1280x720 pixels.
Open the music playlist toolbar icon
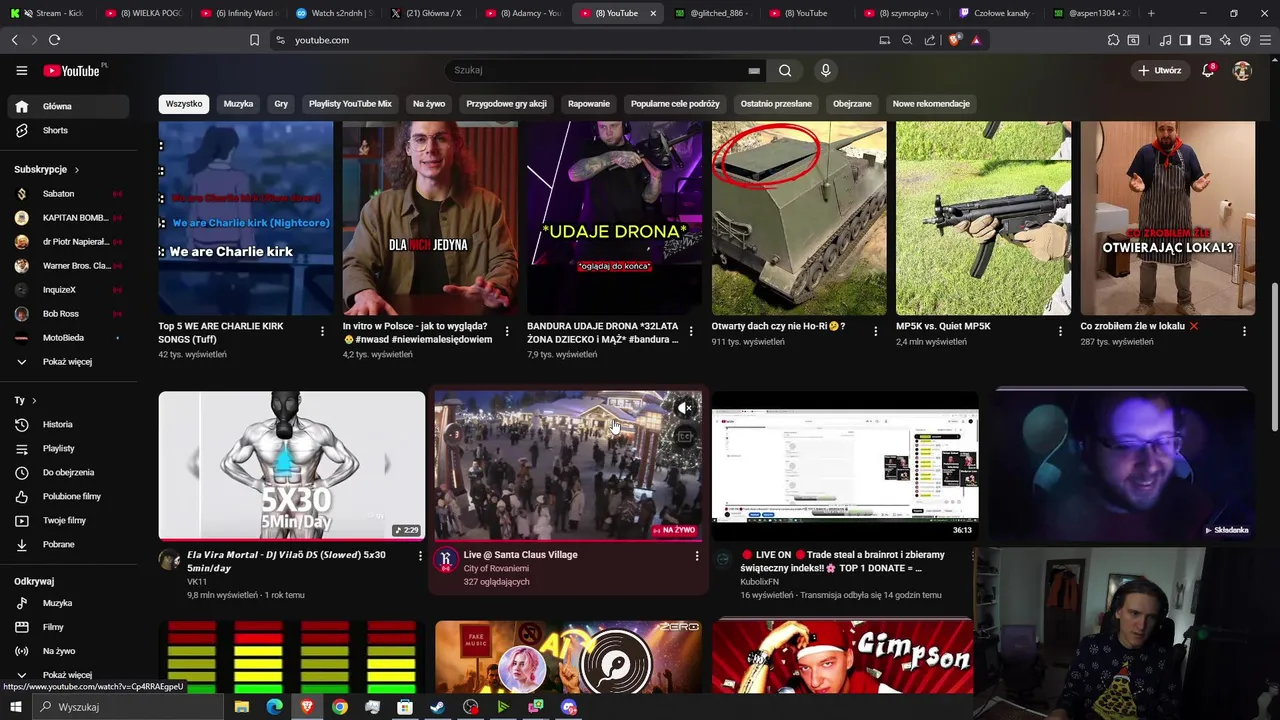1165,40
